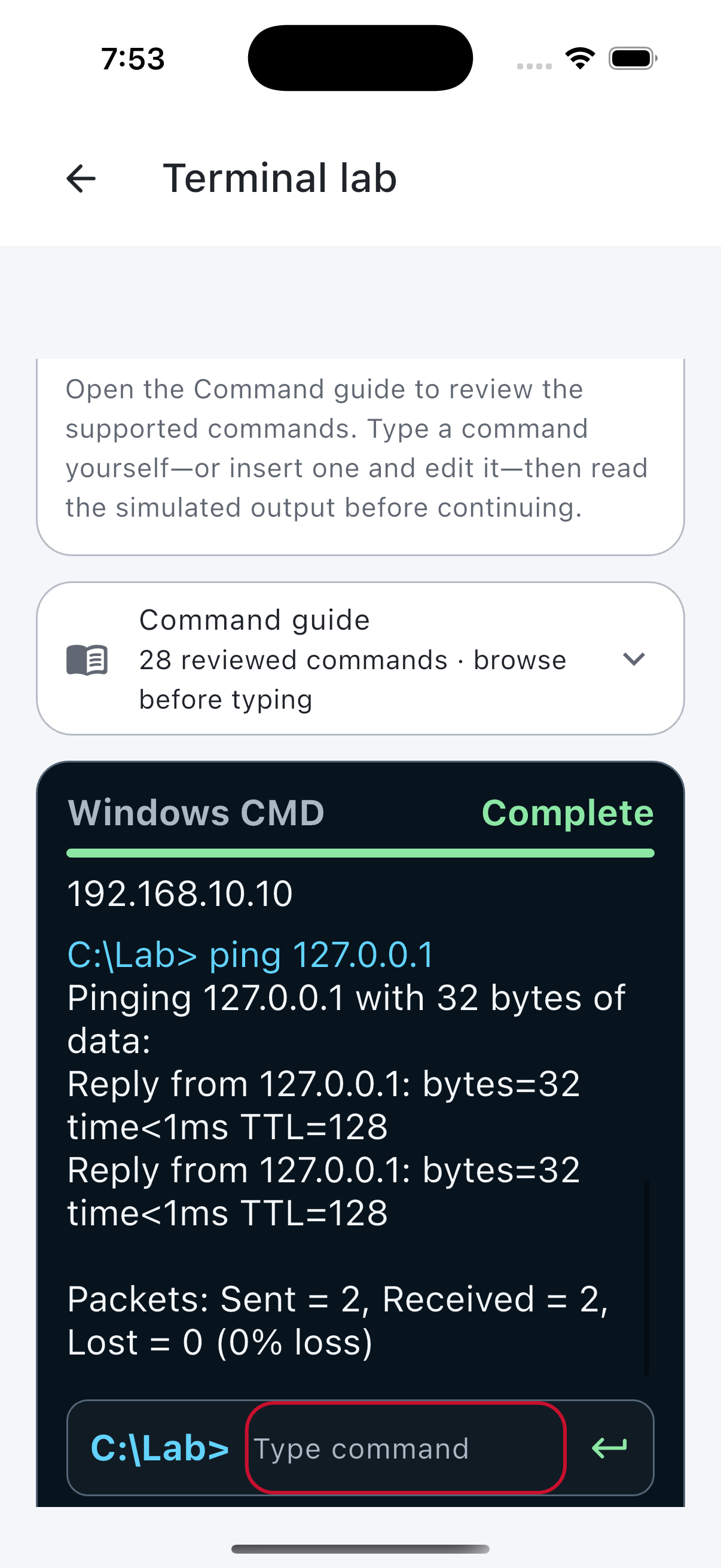Submit command with green enter arrow

(609, 1447)
